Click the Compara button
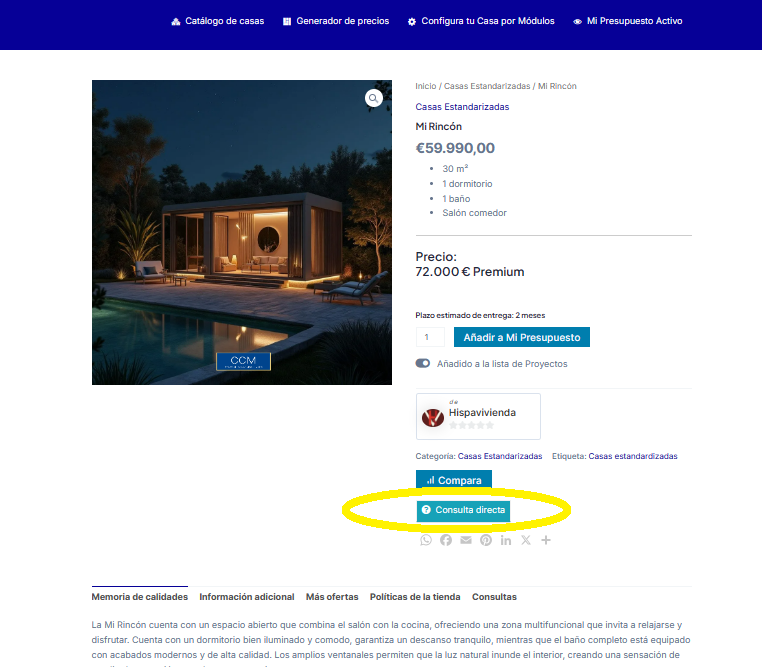Screen dimensions: 762x667 (x=453, y=479)
